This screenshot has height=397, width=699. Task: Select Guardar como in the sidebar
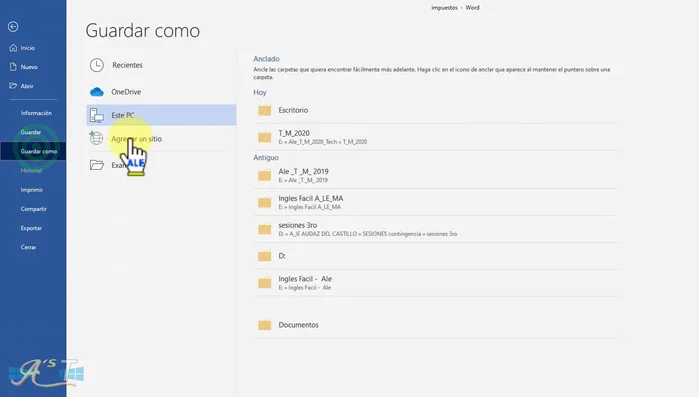(x=33, y=151)
